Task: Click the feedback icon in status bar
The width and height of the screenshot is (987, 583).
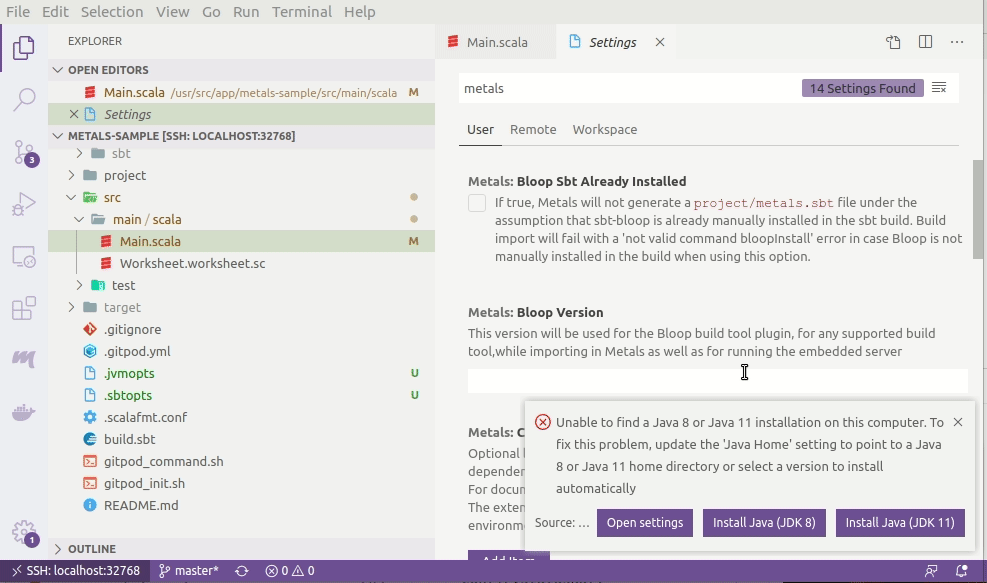Action: [x=931, y=571]
